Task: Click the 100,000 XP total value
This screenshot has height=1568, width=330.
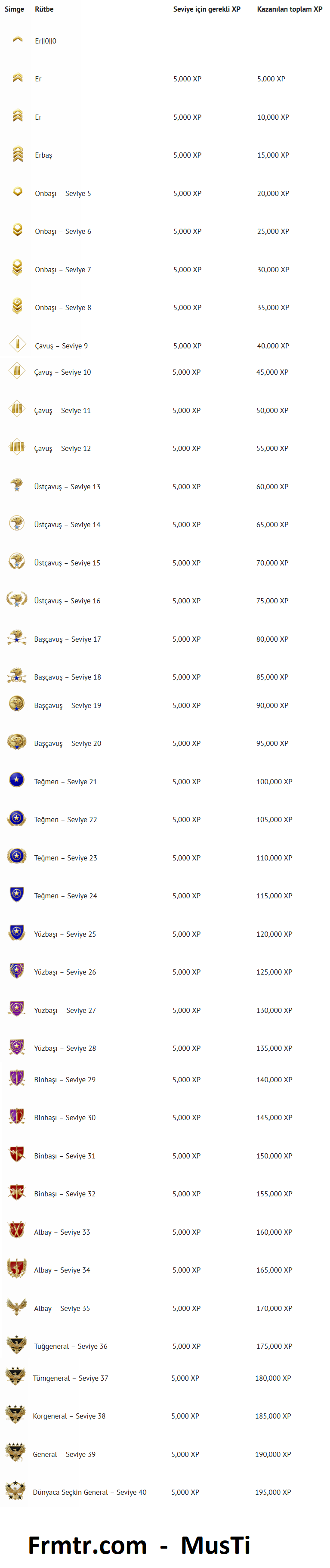Action: pos(274,782)
